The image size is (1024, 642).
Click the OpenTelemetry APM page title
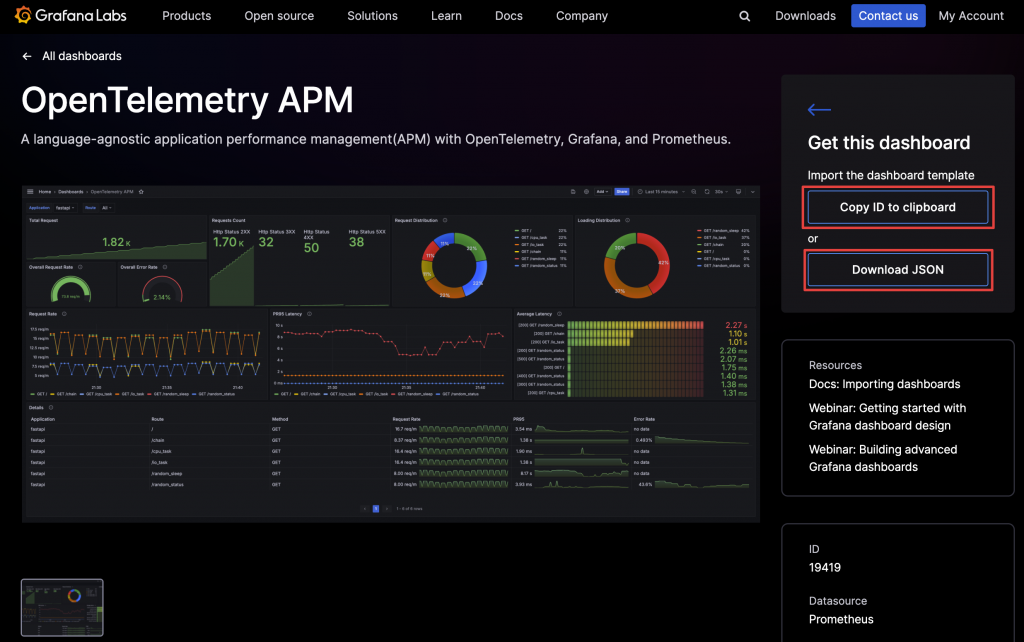187,100
